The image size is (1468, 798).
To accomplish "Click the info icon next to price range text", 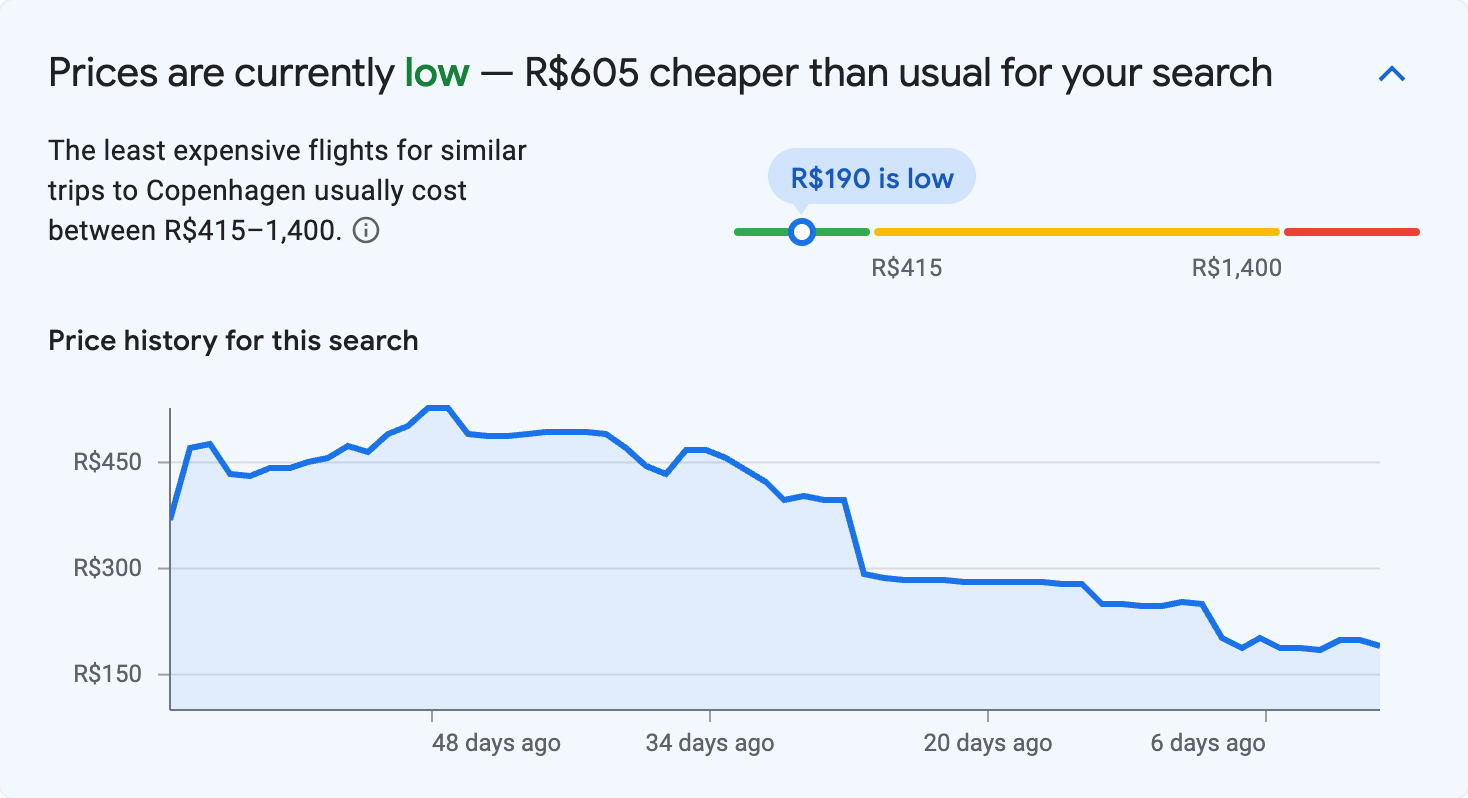I will pyautogui.click(x=367, y=231).
